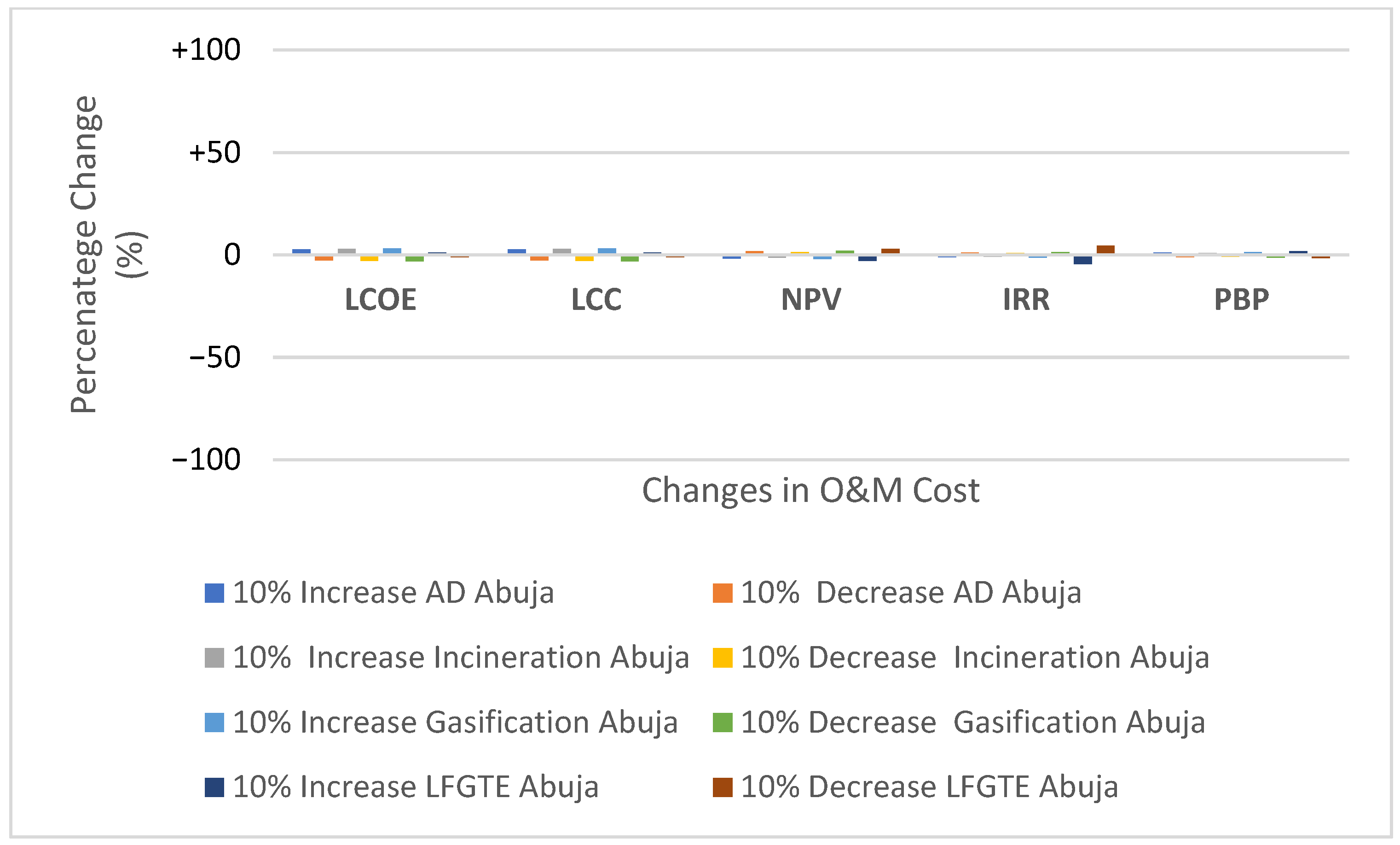Image resolution: width=1400 pixels, height=845 pixels.
Task: Select the −50 y-axis tick label
Action: pos(215,358)
